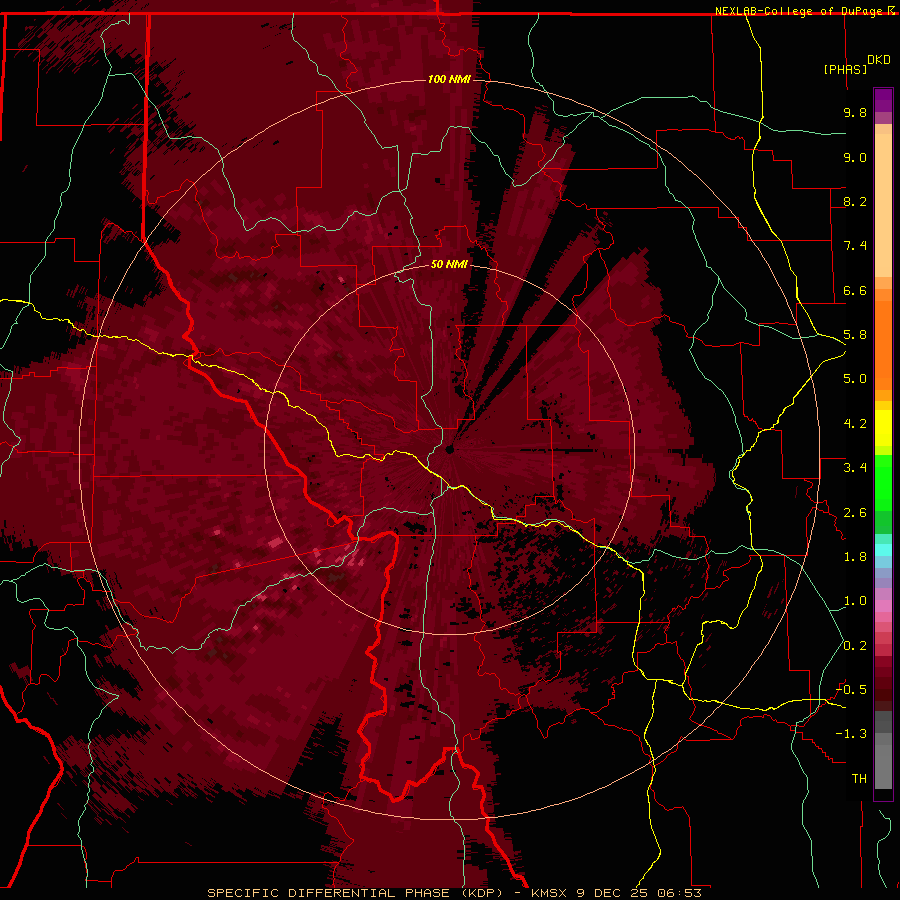Click the [PHAS] unit label
Screen dimensions: 900x900
pos(845,69)
